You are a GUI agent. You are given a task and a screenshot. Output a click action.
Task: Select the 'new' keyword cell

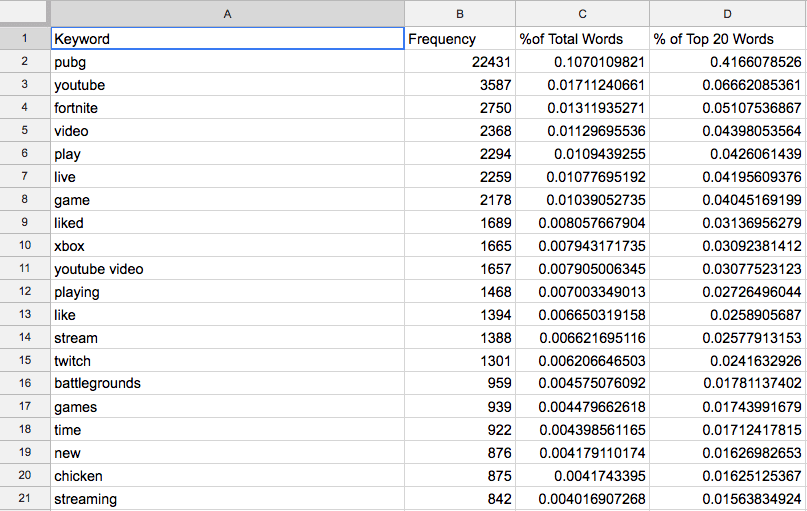tap(227, 452)
